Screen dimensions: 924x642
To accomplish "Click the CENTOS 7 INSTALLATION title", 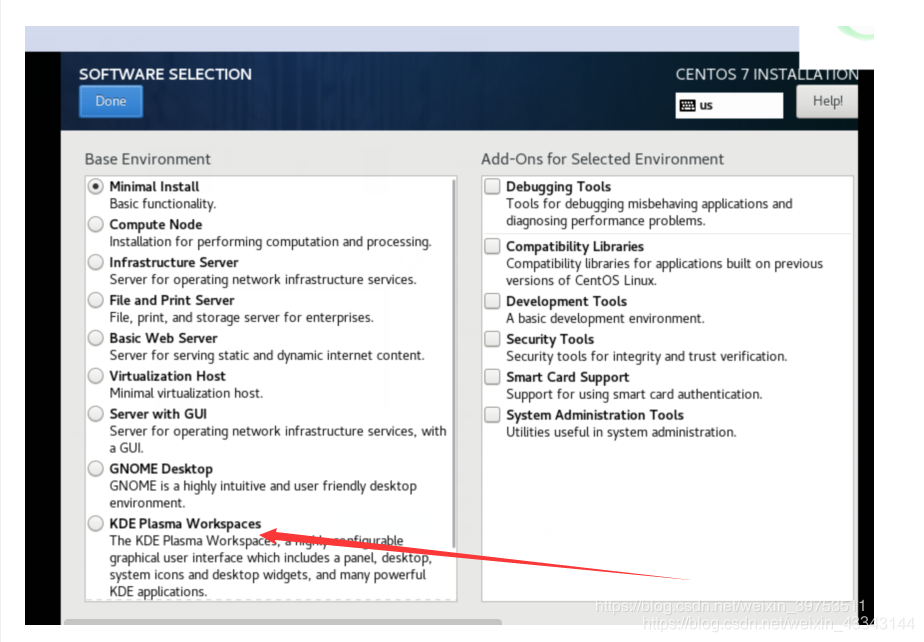I will [x=767, y=74].
